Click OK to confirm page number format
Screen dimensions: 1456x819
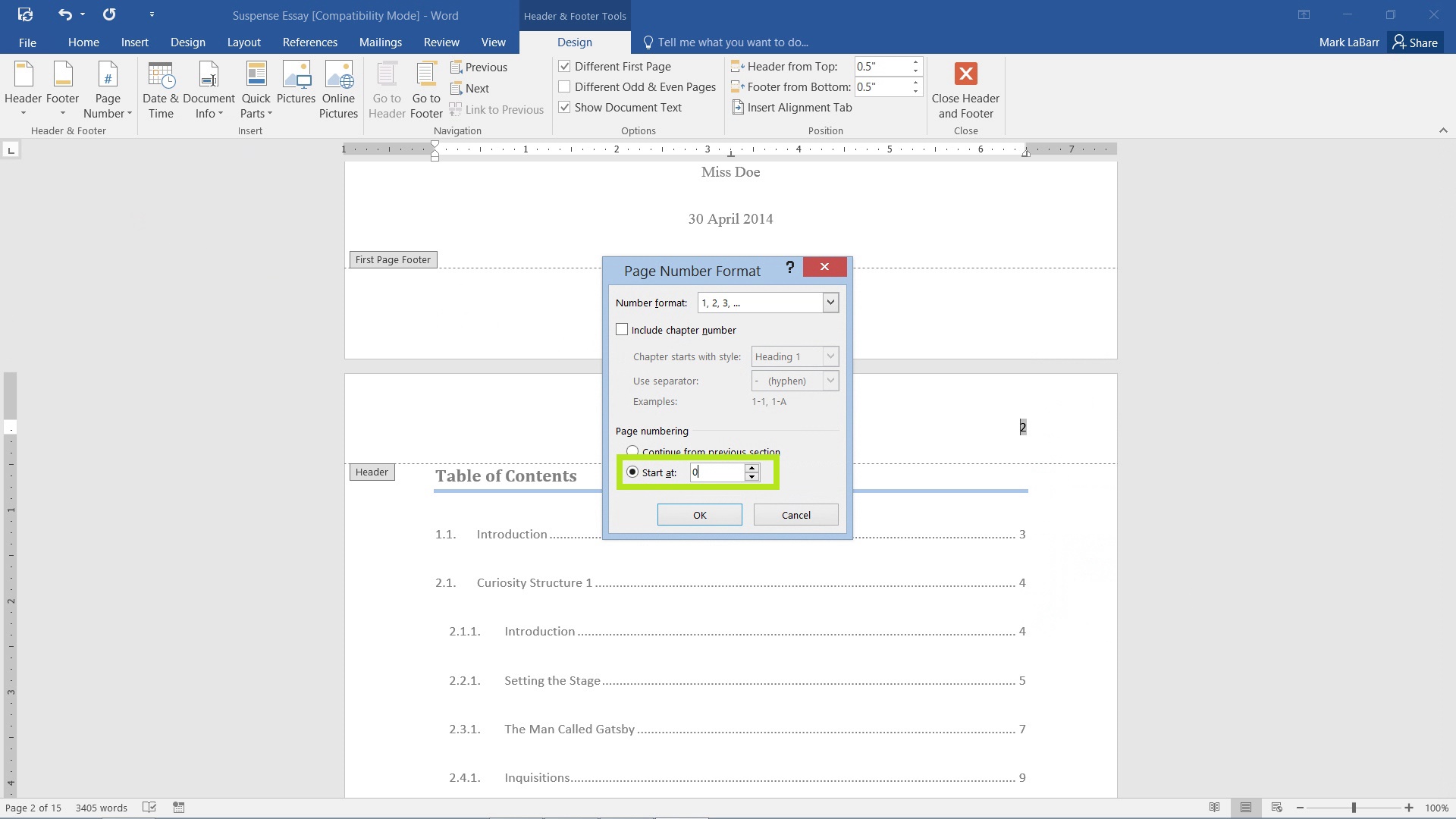click(699, 514)
